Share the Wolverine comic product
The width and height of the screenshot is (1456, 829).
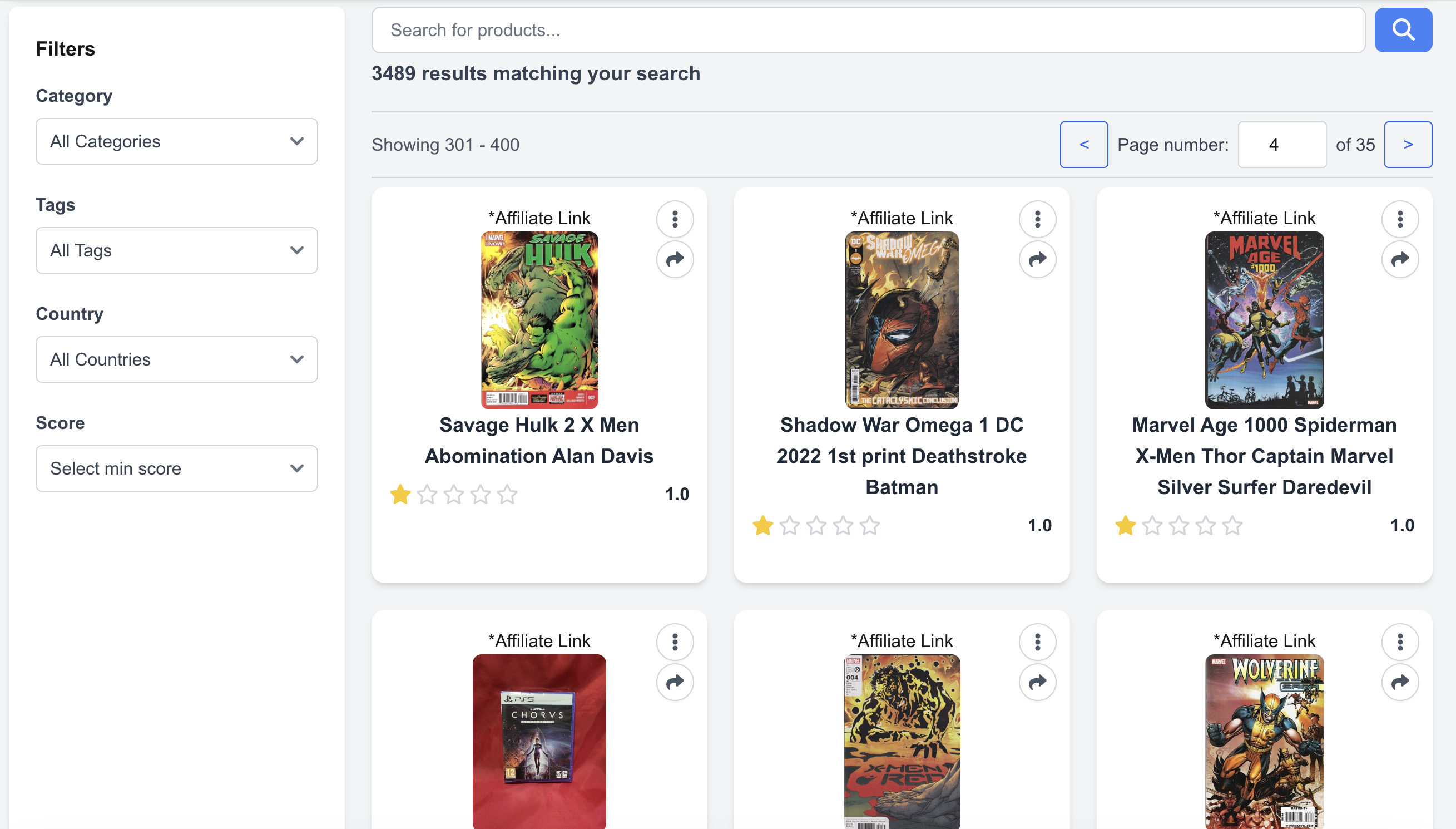(1400, 682)
